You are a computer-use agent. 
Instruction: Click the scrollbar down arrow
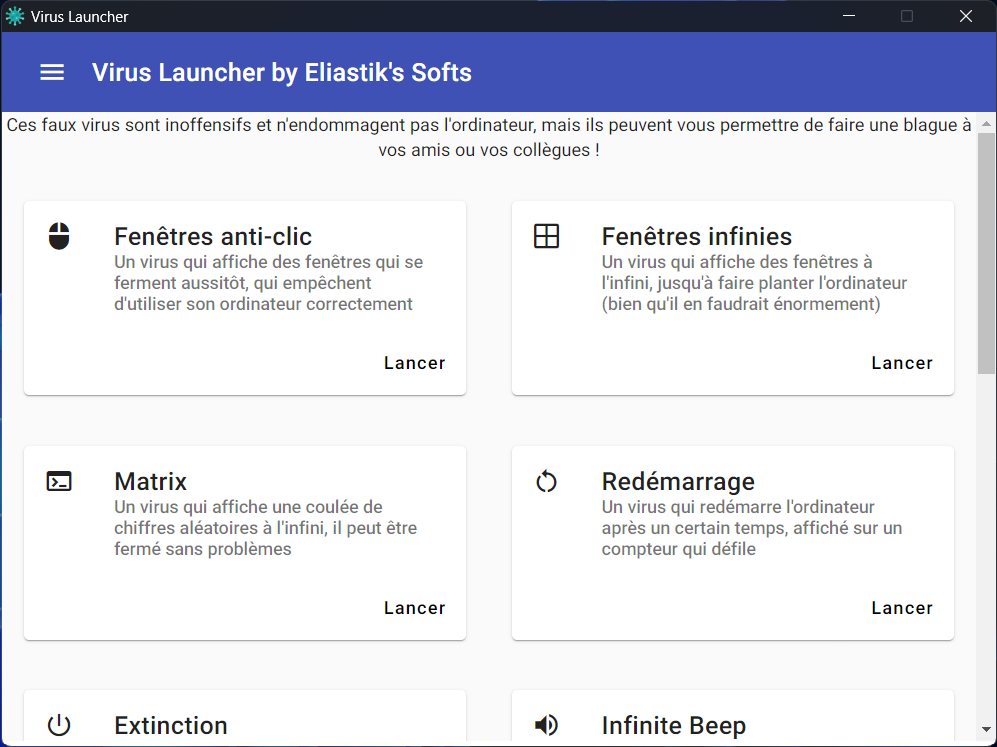point(986,730)
